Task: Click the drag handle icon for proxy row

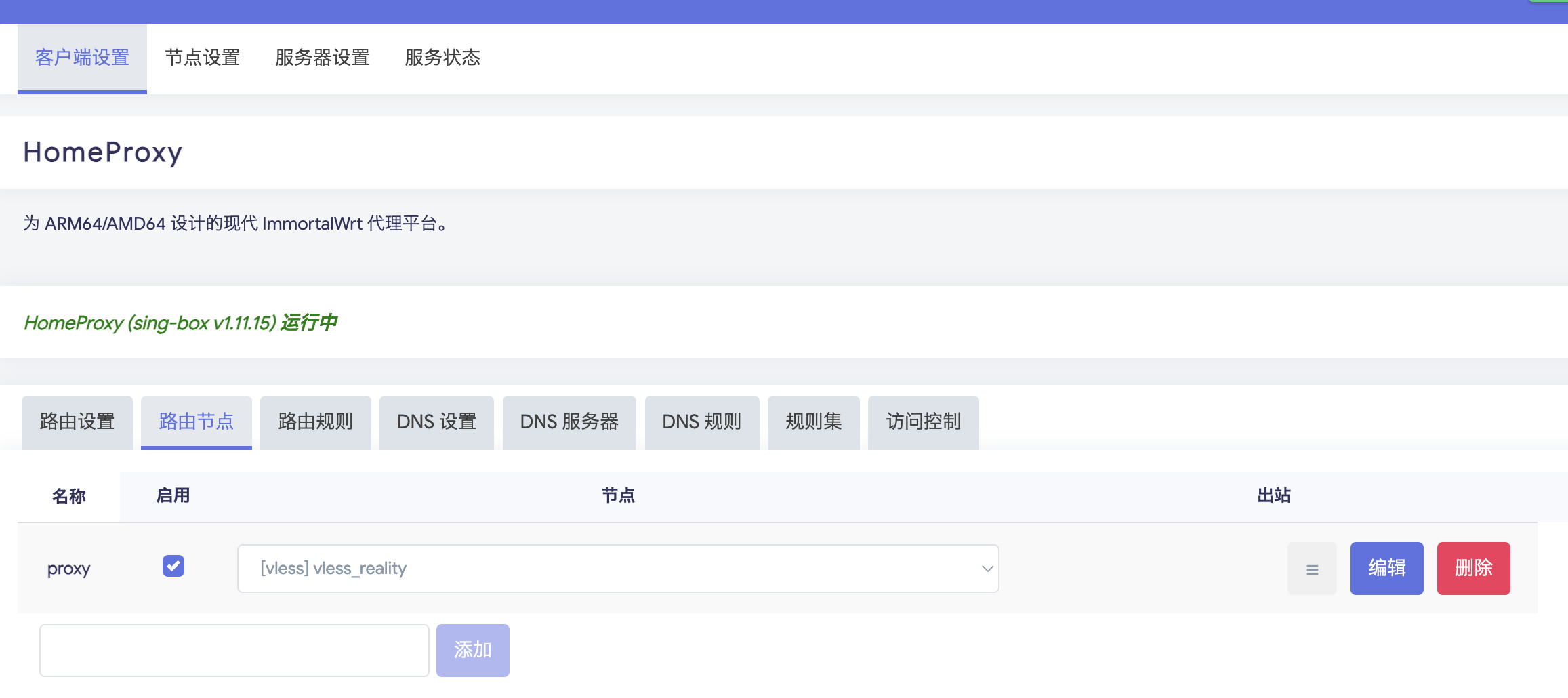Action: 1312,569
